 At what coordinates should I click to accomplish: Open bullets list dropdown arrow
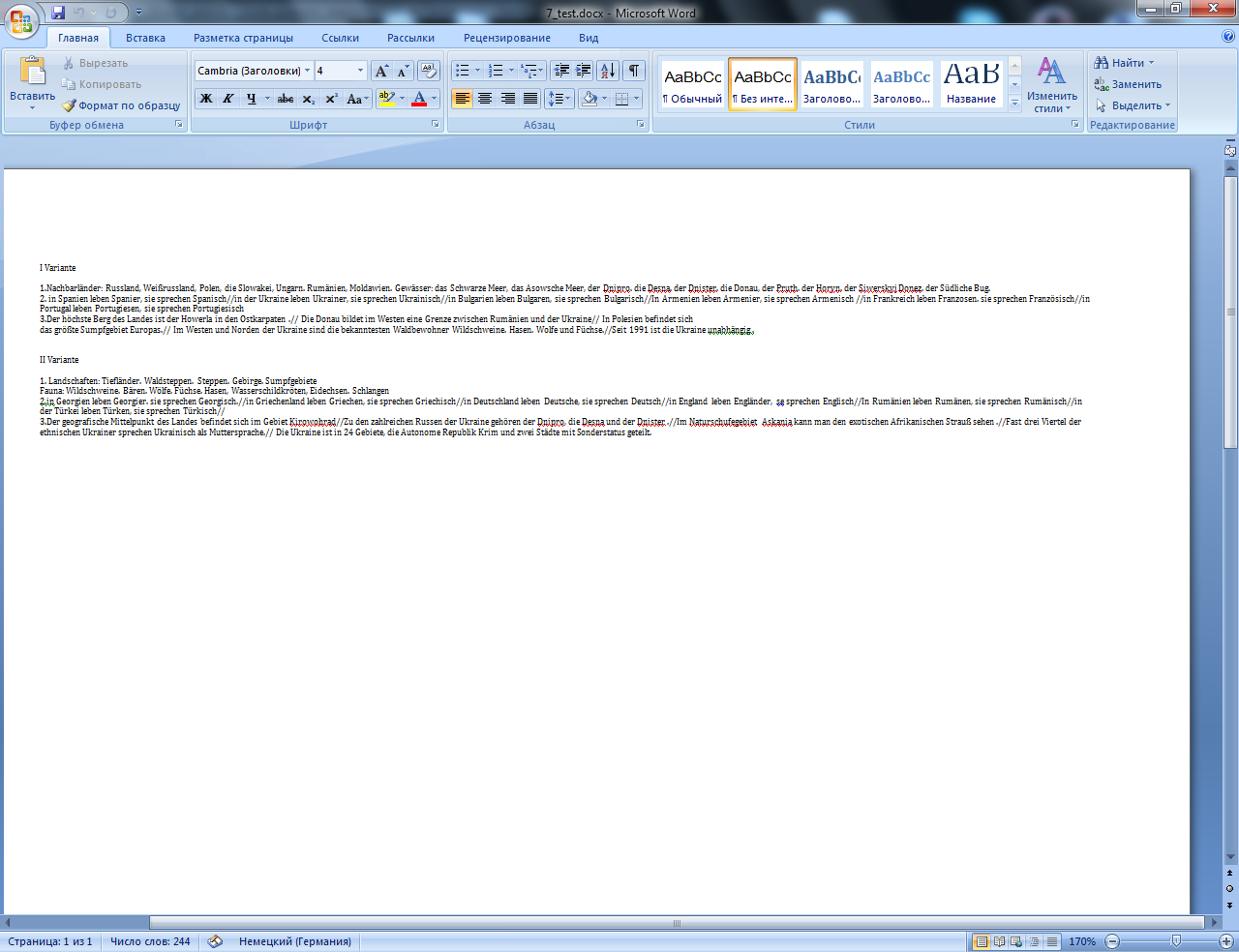pyautogui.click(x=477, y=71)
